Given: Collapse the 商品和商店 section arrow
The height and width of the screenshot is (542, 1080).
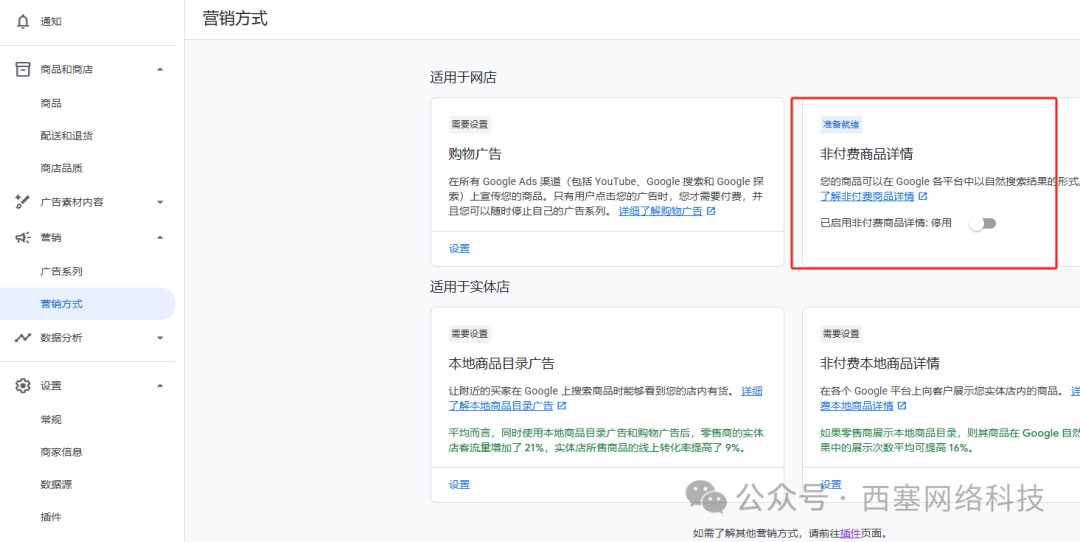Looking at the screenshot, I should tap(160, 69).
